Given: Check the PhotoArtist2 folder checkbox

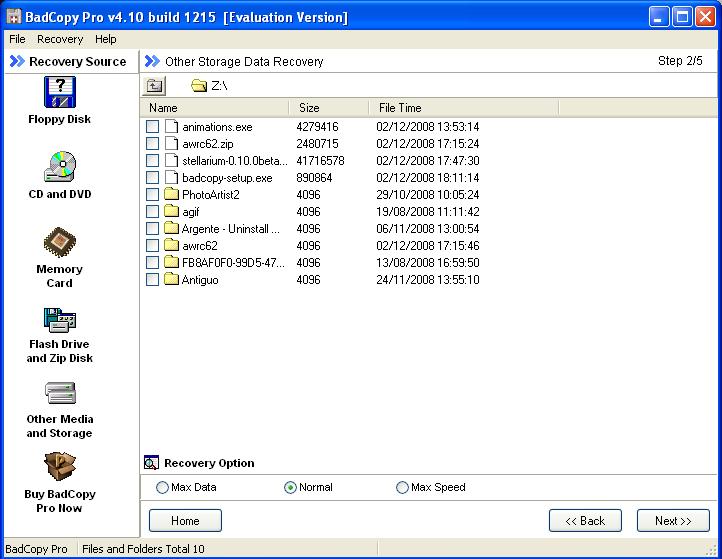Looking at the screenshot, I should click(152, 195).
